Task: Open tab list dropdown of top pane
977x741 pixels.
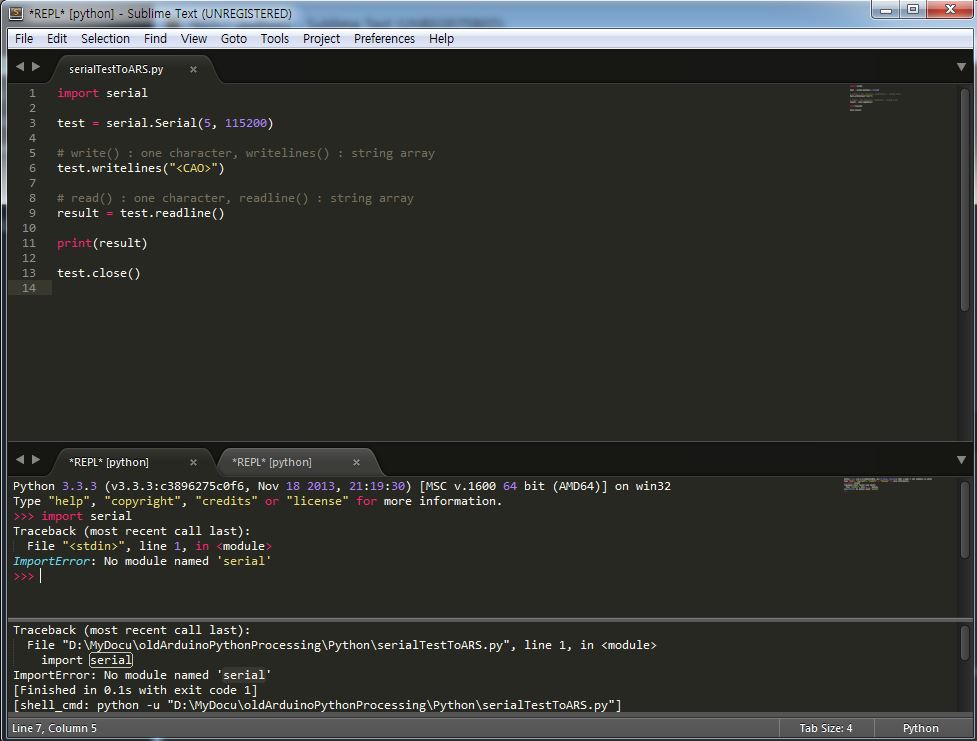Action: tap(961, 67)
